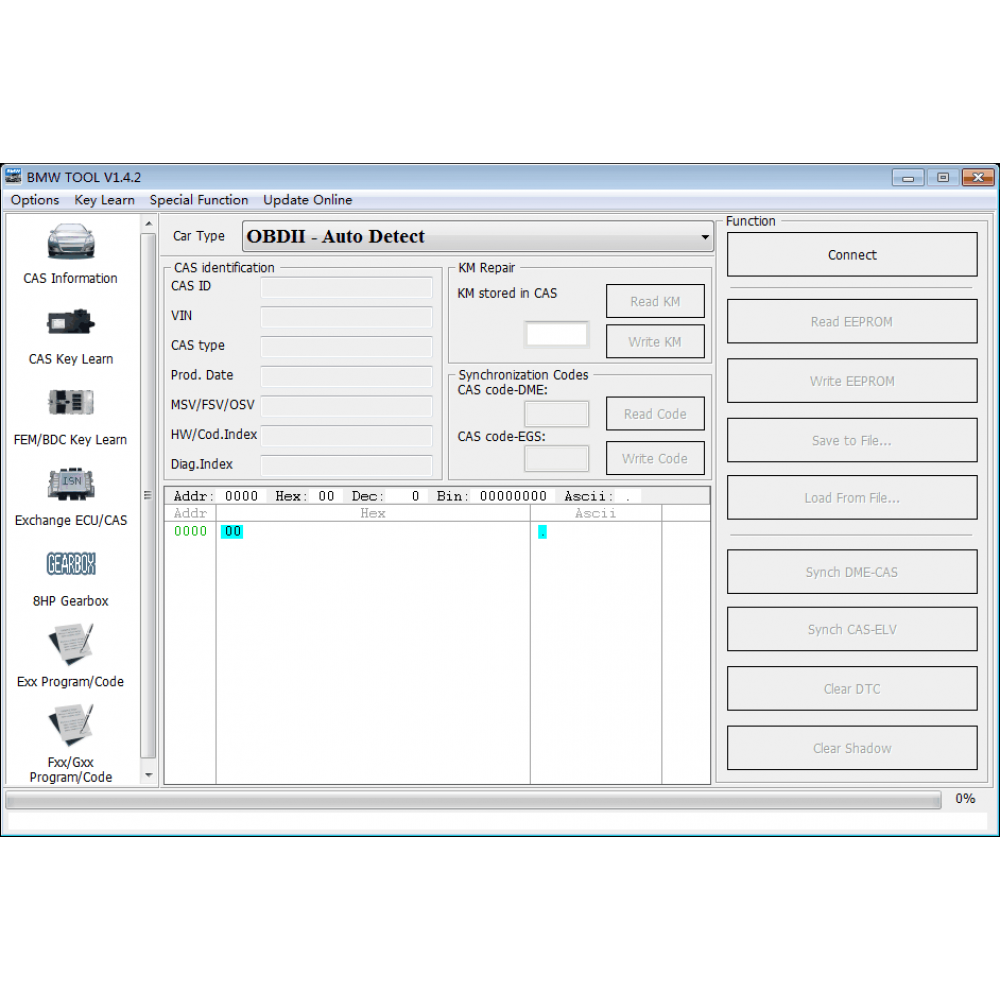Expand the Car Type dropdown

705,238
